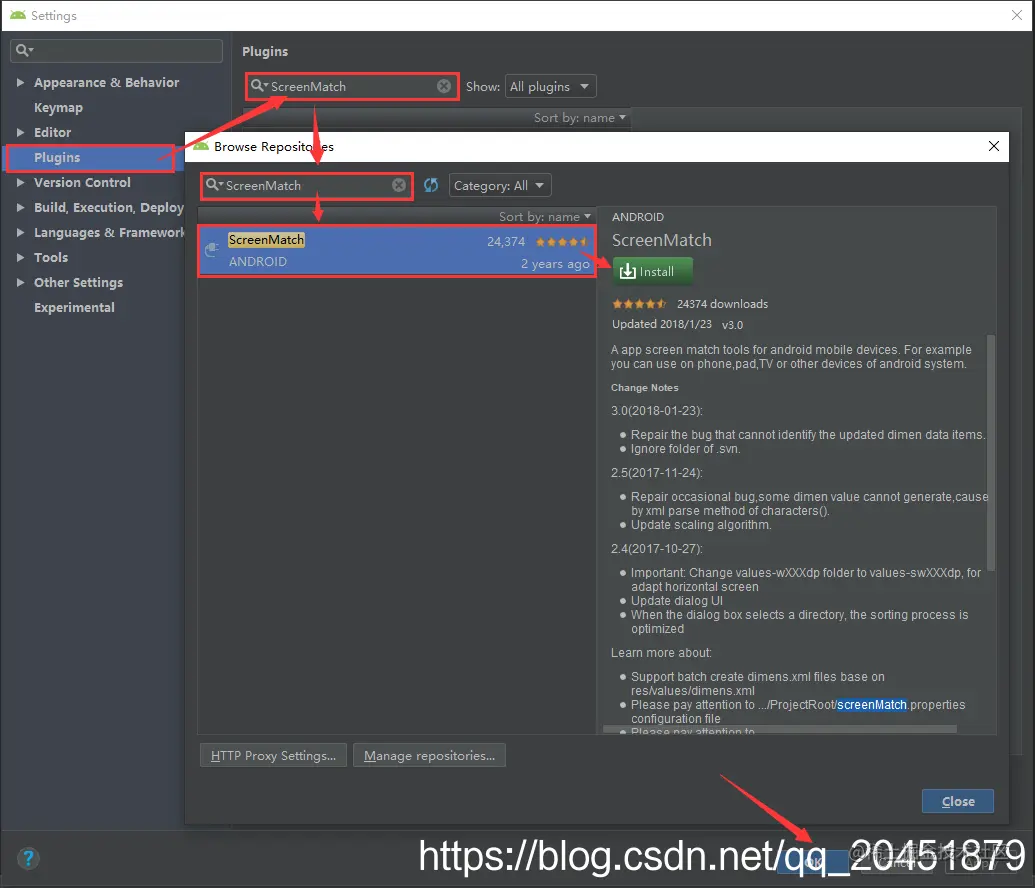The image size is (1035, 888).
Task: Click the 2.4(2017-10-27) version heading
Action: click(656, 549)
